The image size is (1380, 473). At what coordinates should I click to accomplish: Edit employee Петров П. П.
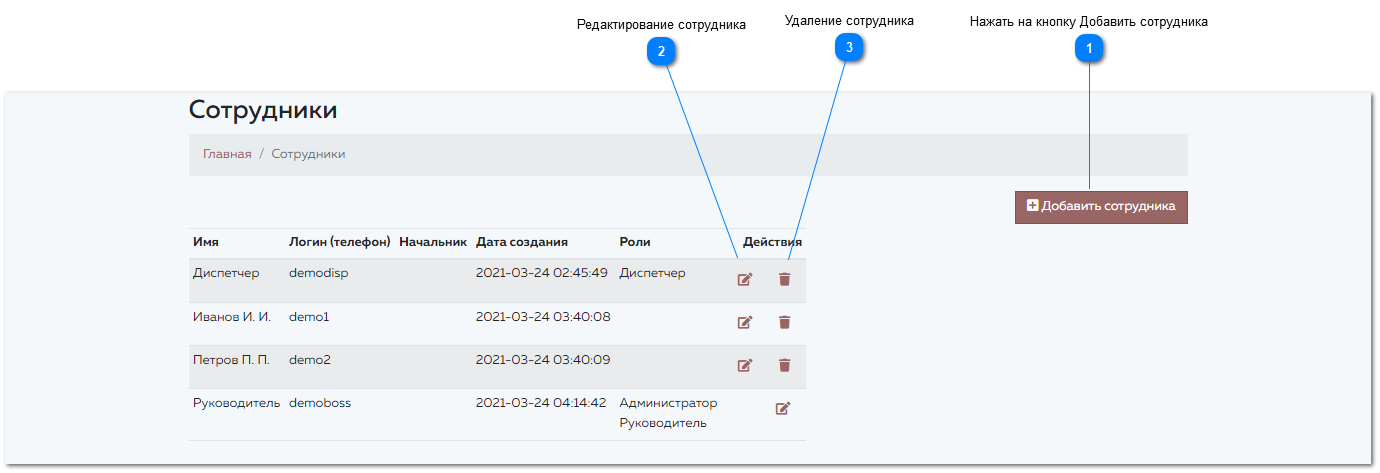pyautogui.click(x=745, y=366)
